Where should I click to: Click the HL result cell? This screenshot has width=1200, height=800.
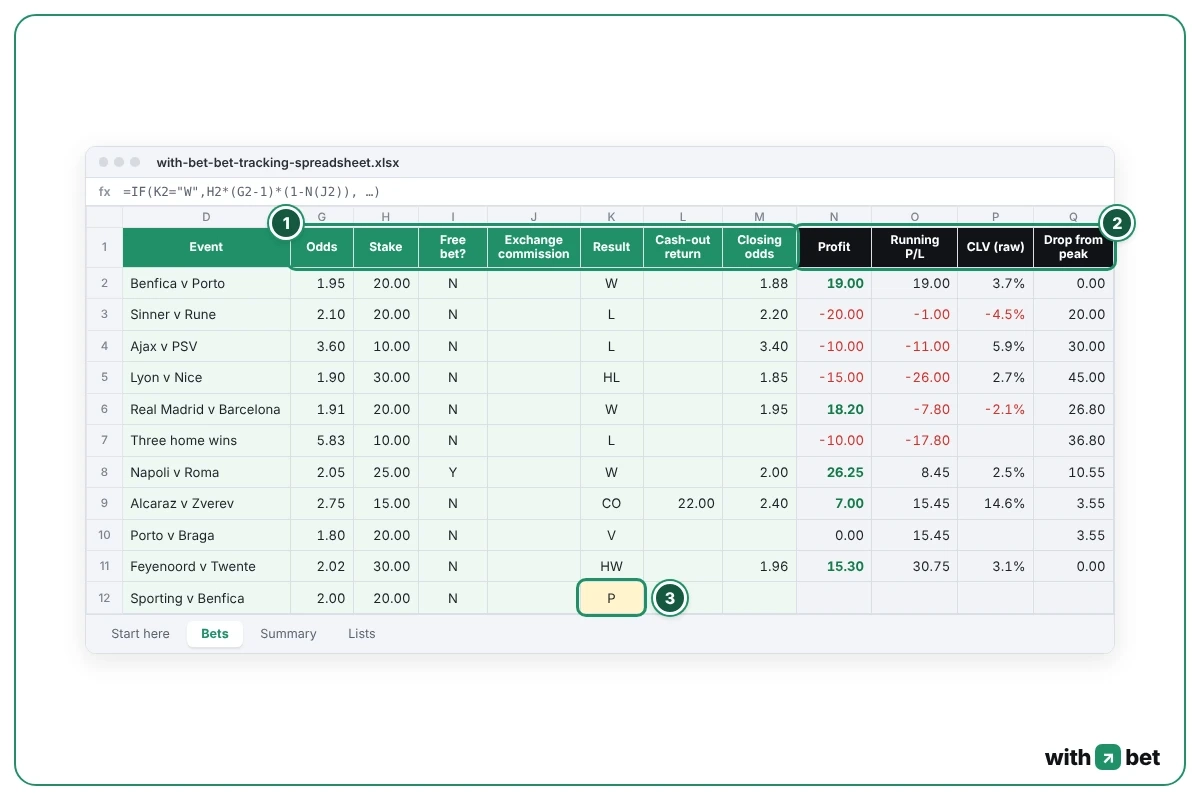(611, 377)
